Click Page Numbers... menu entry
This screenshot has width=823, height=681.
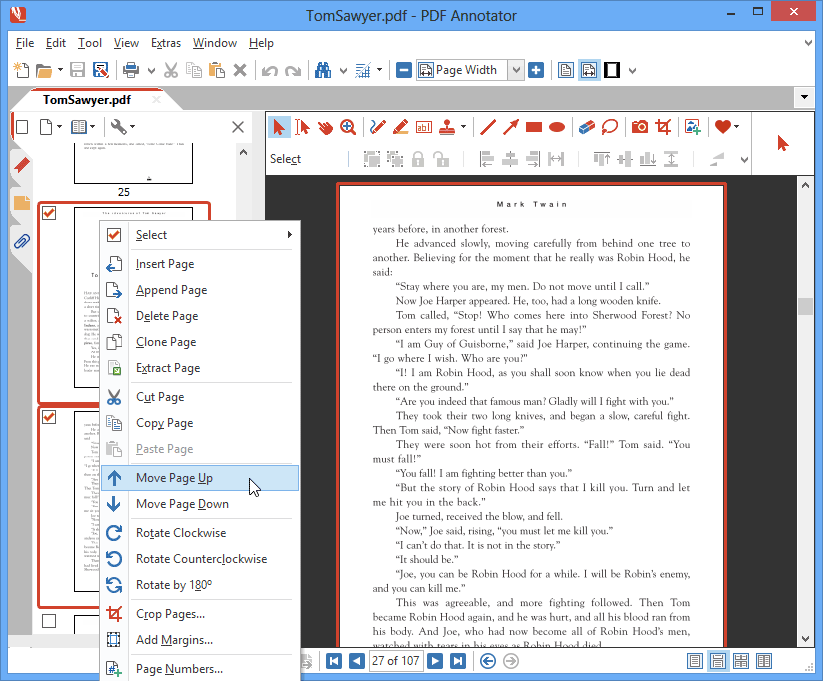[200, 669]
